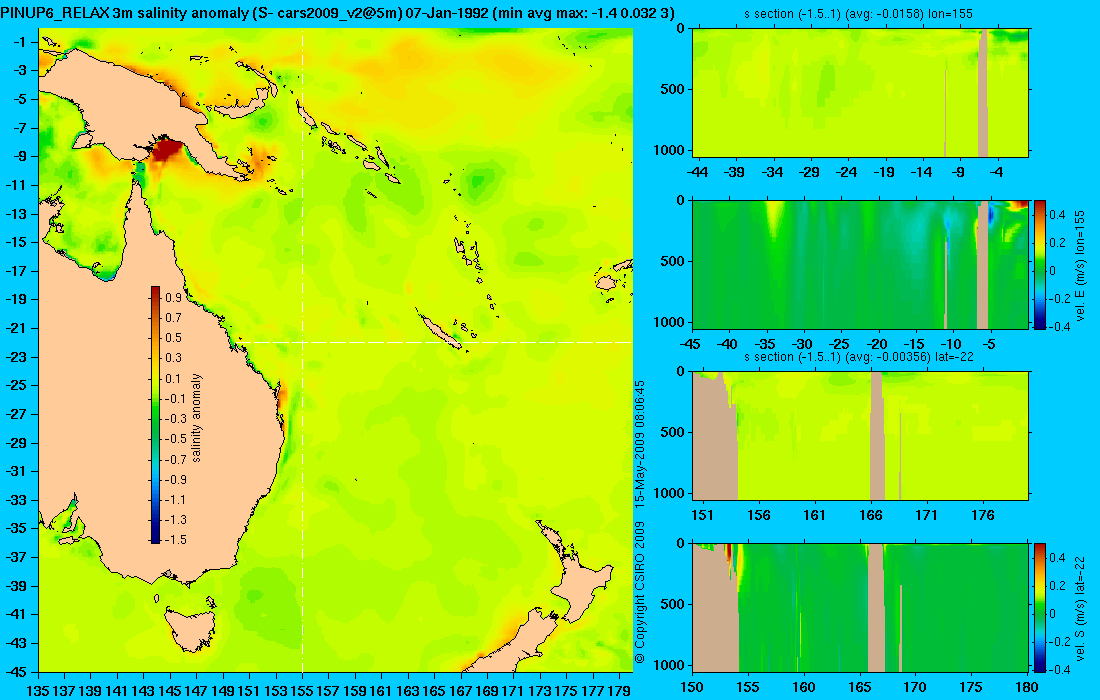Screen dimensions: 1100x700
Task: Click the salinity section plot for lon=155
Action: [x=861, y=93]
